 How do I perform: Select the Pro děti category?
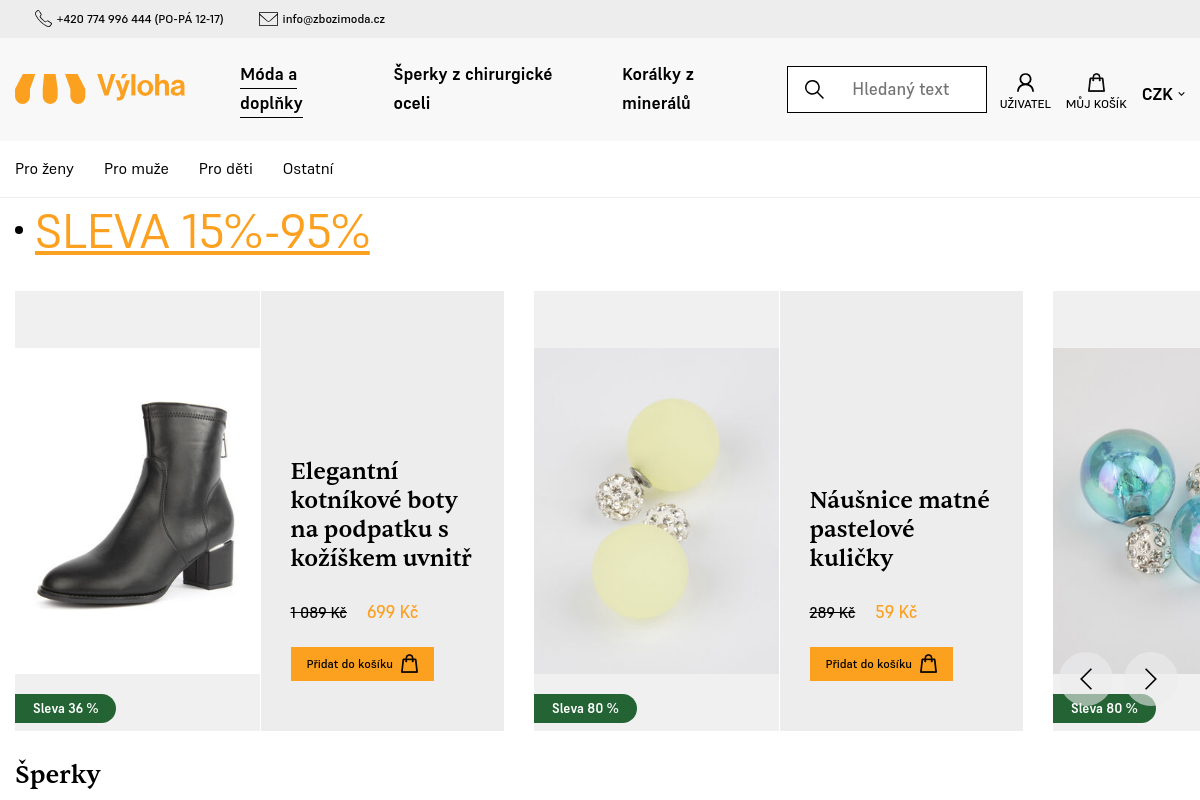tap(225, 169)
